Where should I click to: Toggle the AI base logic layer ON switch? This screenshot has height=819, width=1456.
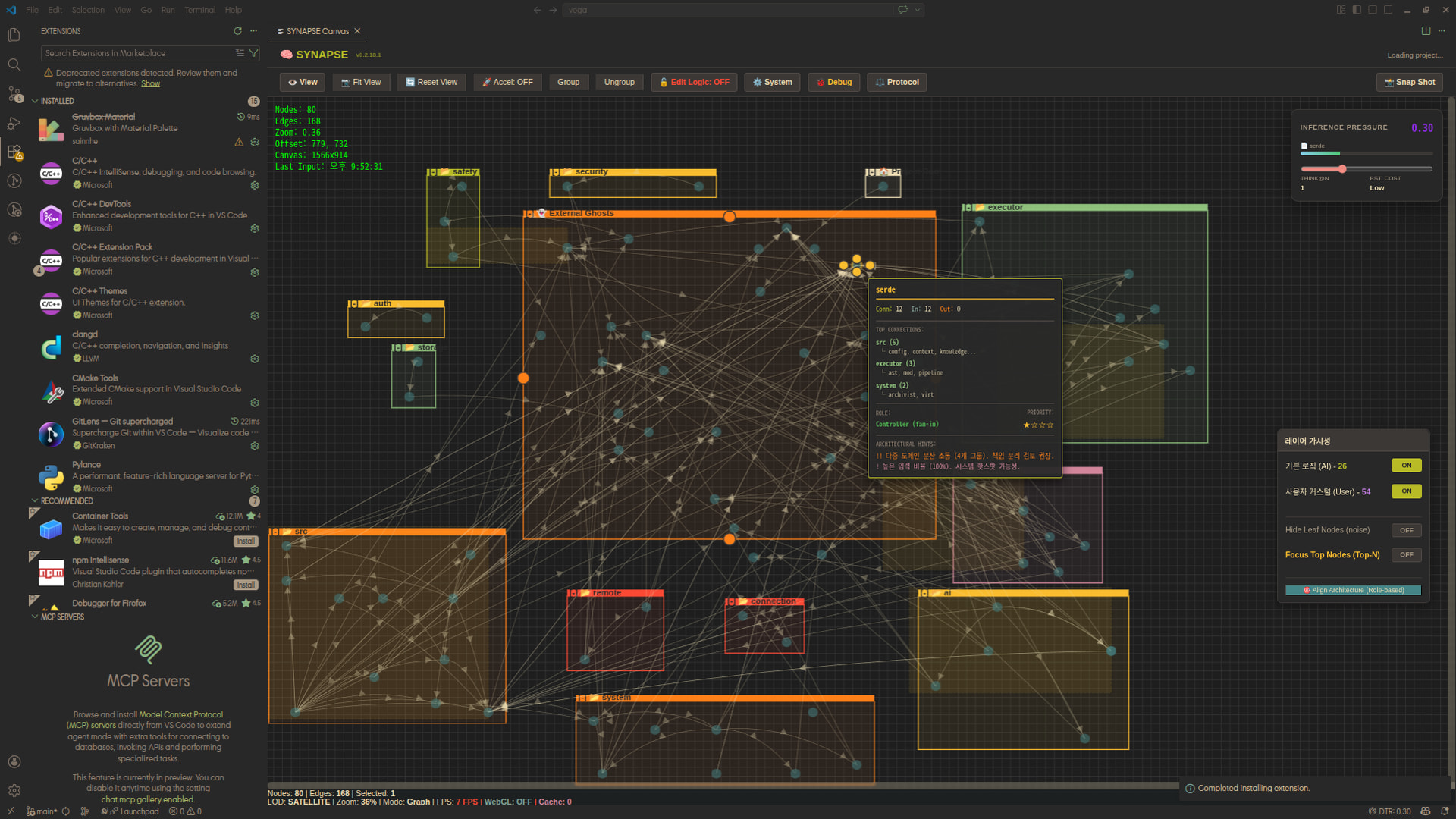click(1406, 466)
